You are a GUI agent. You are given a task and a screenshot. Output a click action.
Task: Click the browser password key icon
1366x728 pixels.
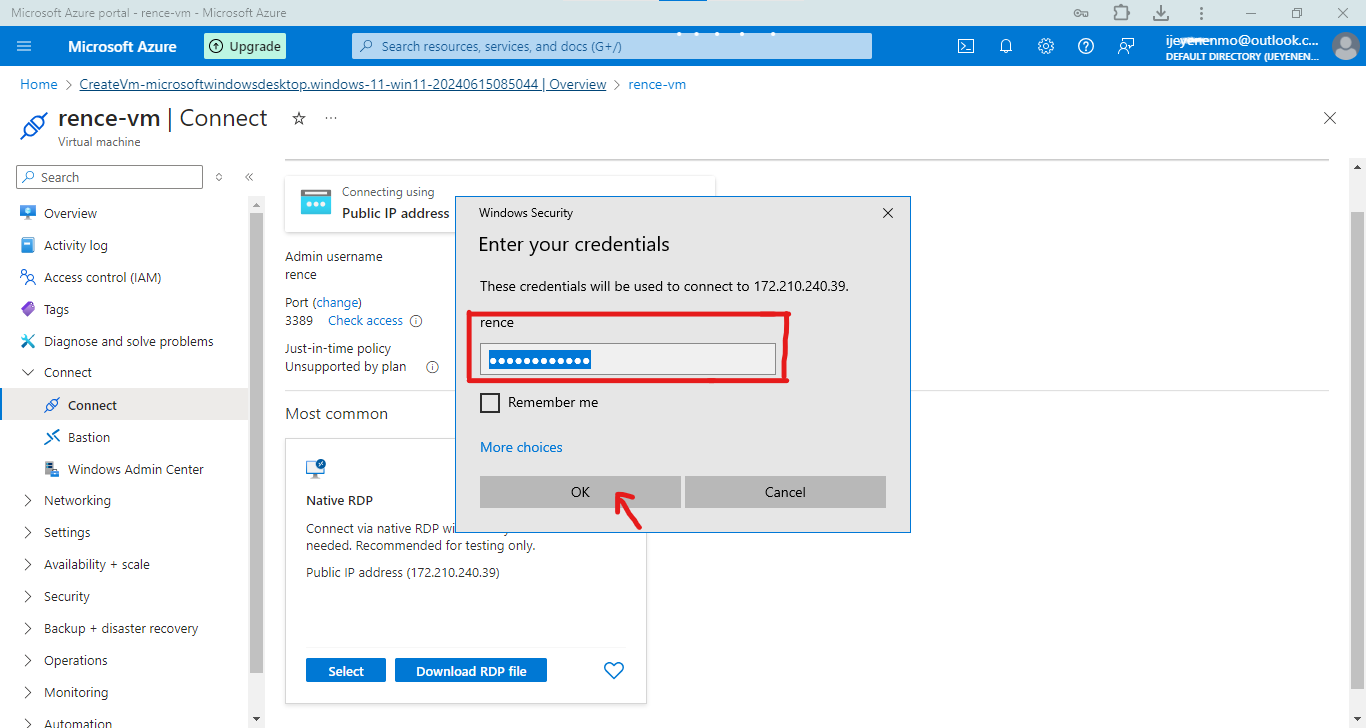coord(1081,13)
